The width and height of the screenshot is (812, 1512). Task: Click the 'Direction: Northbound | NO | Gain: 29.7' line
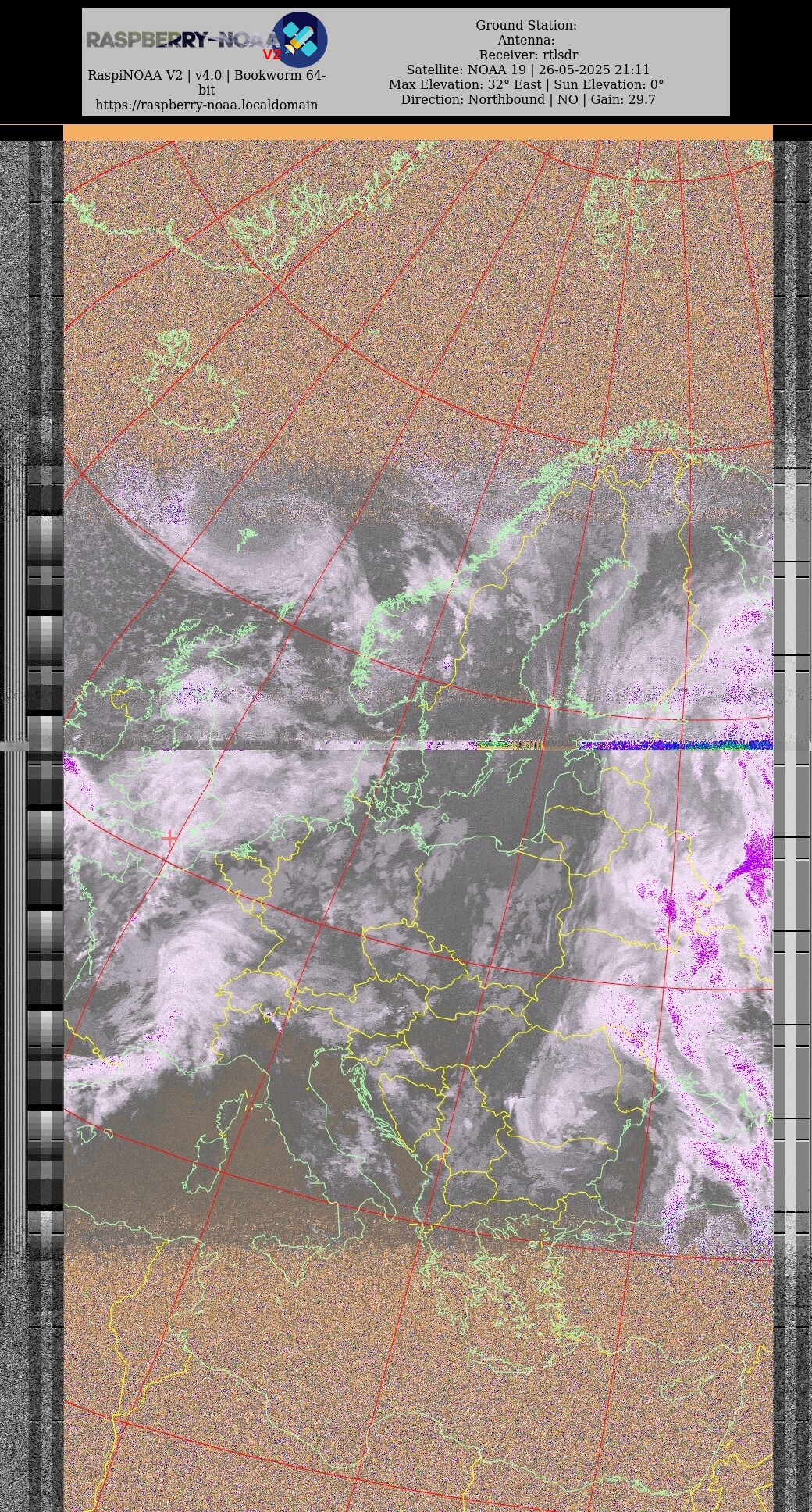click(x=528, y=99)
